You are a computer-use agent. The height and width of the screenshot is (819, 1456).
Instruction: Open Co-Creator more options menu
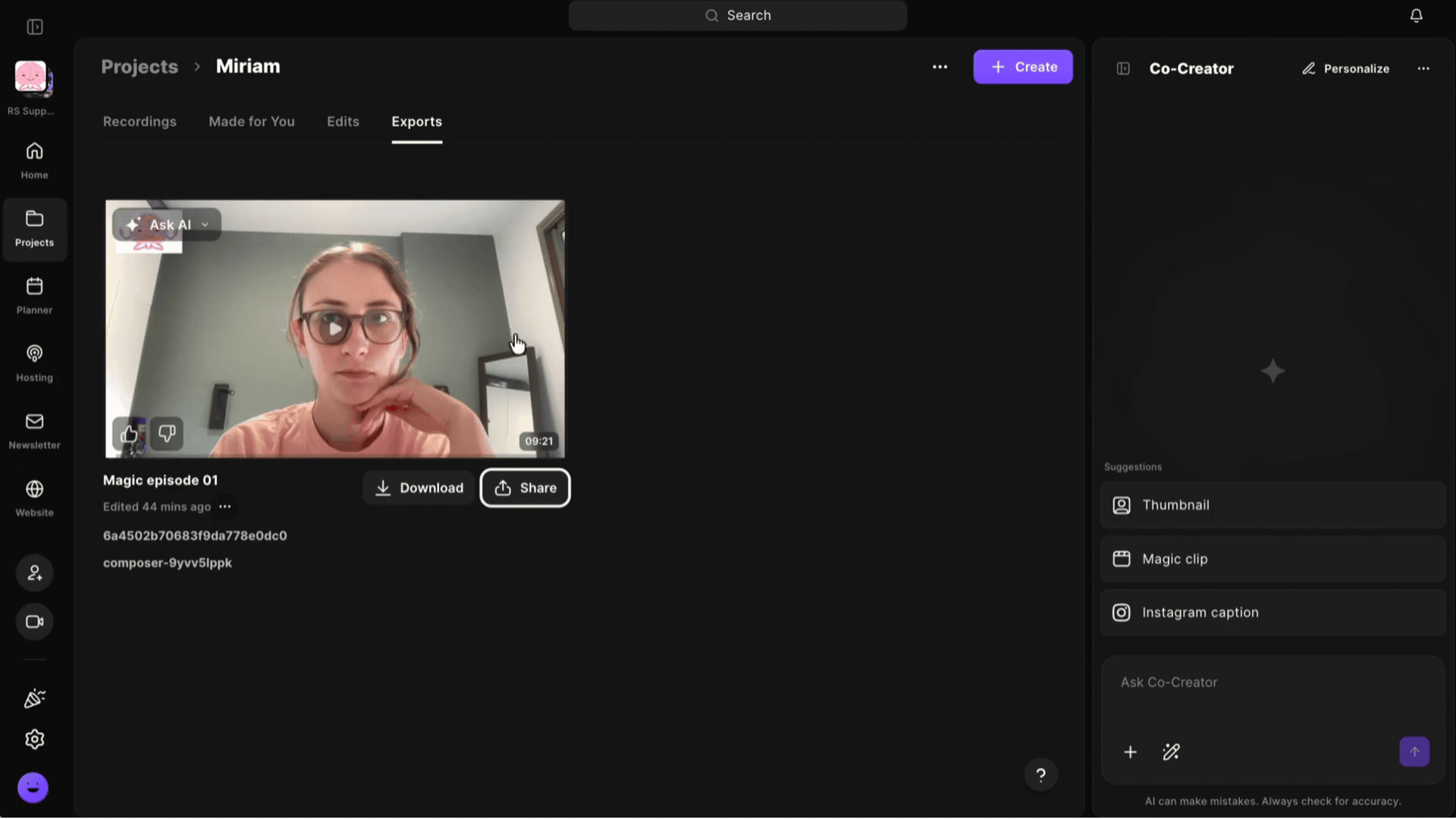(x=1423, y=68)
